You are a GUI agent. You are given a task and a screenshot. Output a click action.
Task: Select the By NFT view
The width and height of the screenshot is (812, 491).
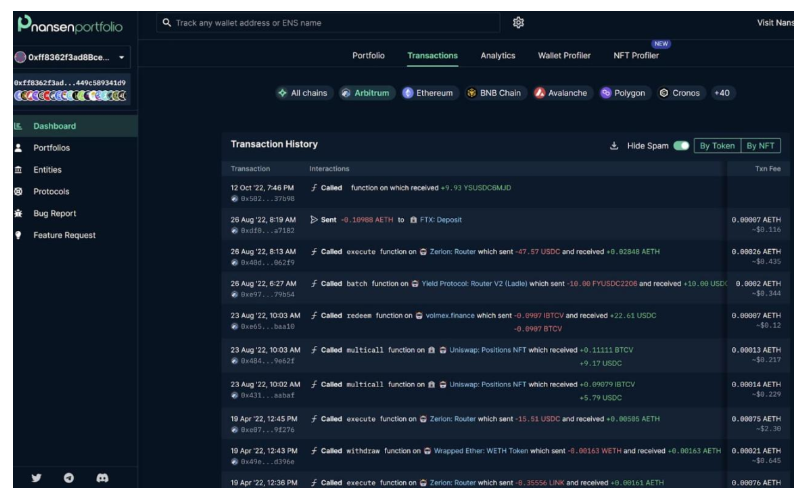(760, 146)
